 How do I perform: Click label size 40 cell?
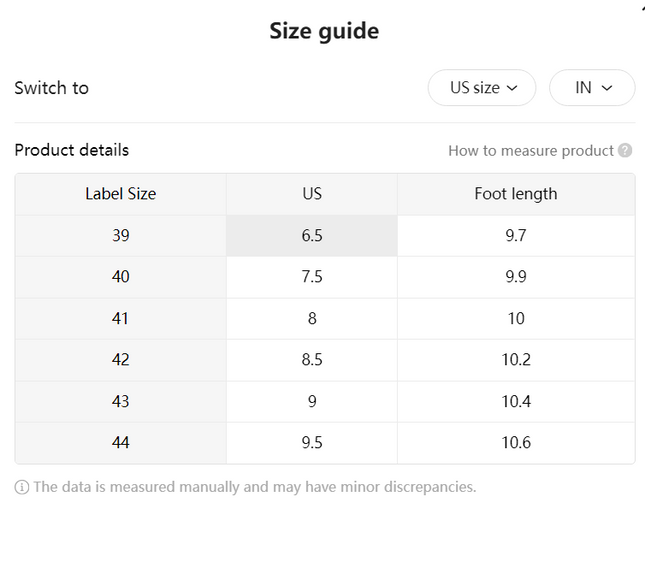[121, 277]
